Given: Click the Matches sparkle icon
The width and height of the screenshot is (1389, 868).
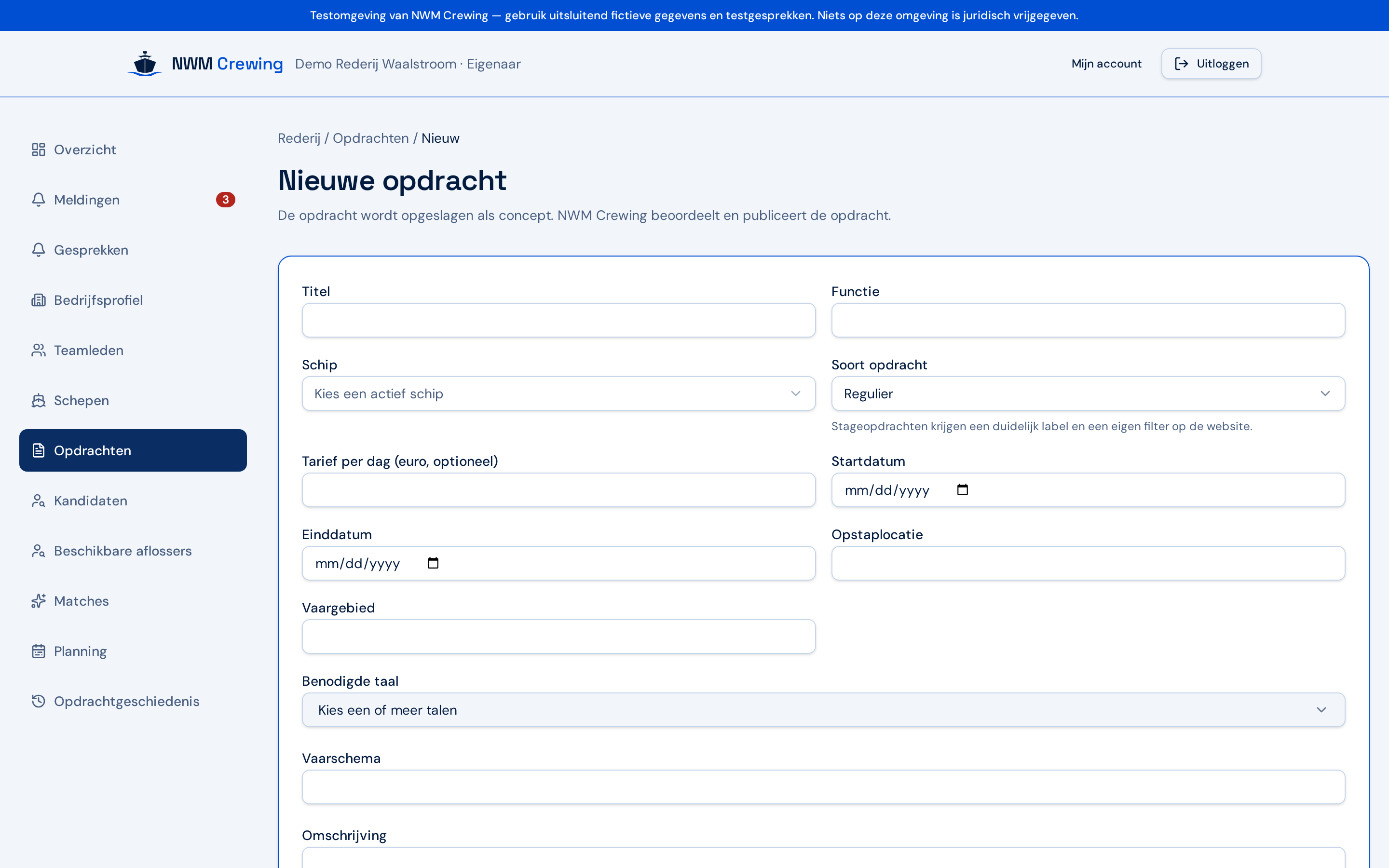Looking at the screenshot, I should coord(39,601).
